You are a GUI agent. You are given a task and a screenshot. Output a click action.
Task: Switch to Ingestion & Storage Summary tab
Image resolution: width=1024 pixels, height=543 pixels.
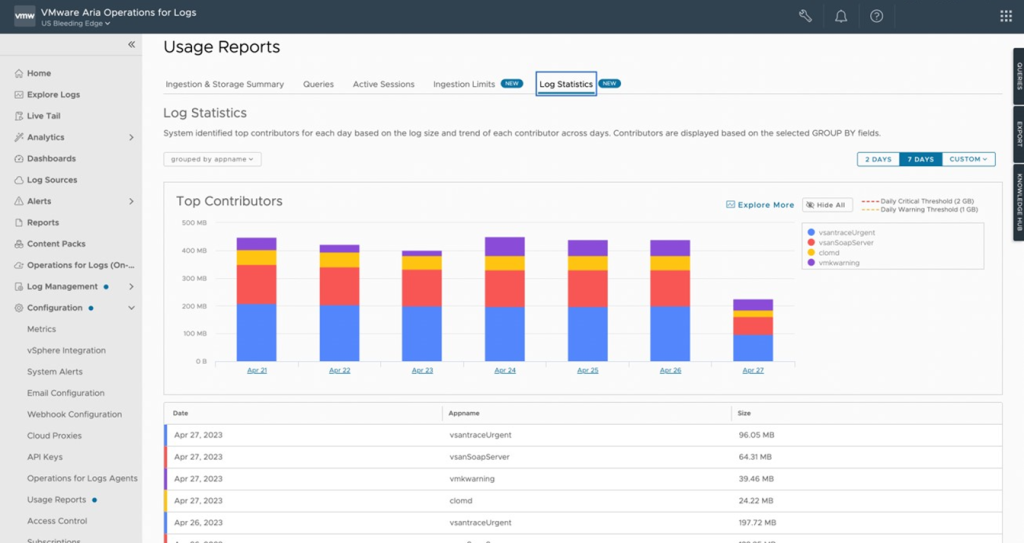(x=224, y=84)
